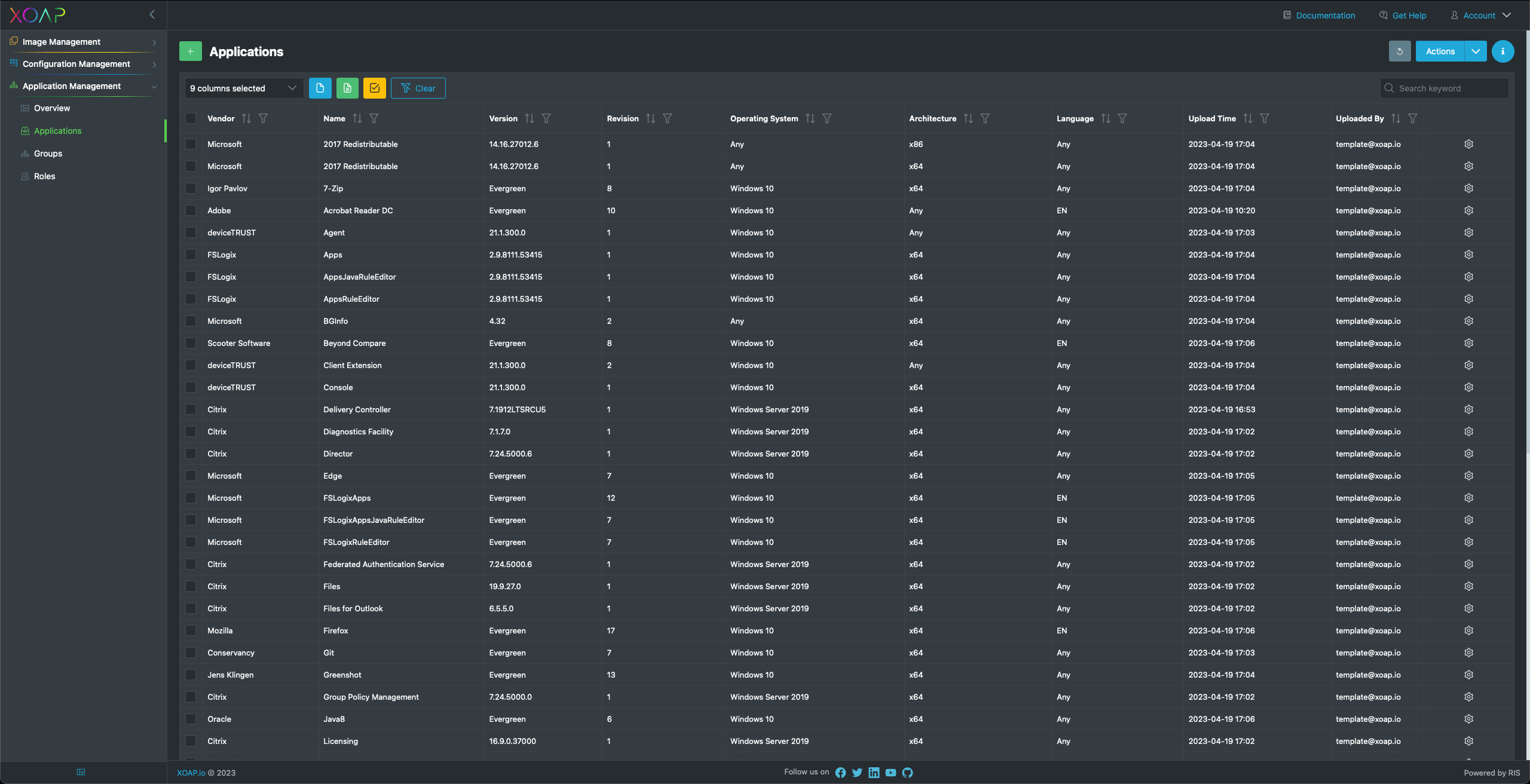
Task: Click the blue info circle icon
Action: tap(1503, 51)
